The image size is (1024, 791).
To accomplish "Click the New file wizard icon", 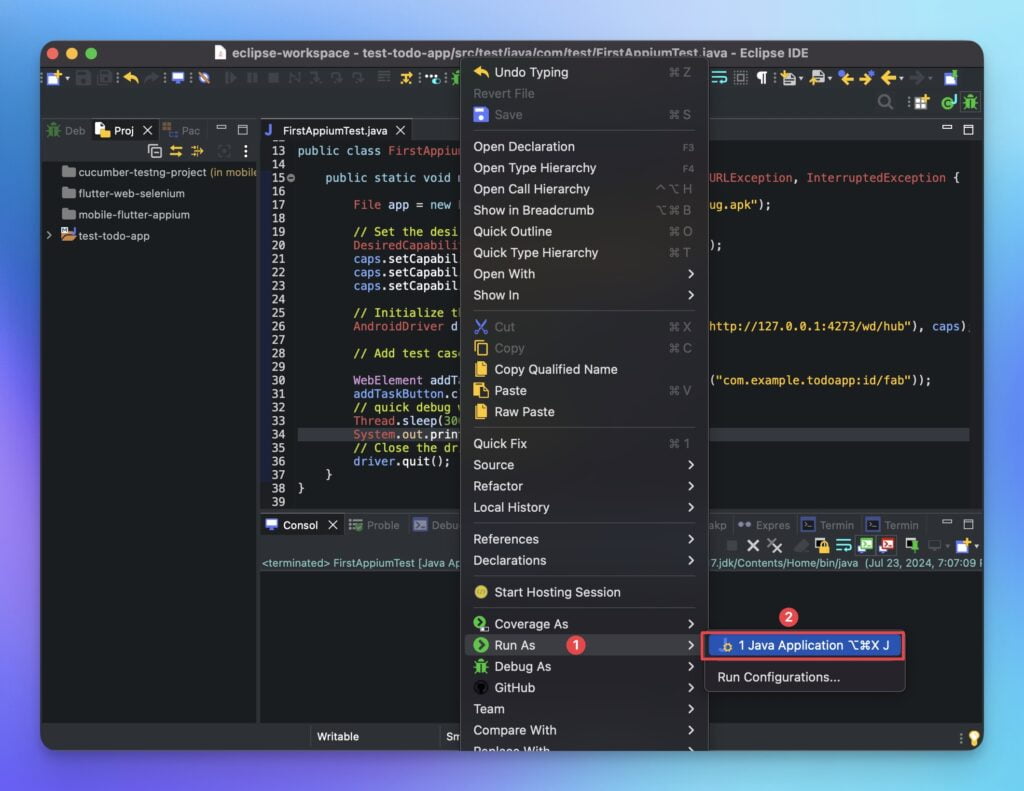I will (x=54, y=78).
